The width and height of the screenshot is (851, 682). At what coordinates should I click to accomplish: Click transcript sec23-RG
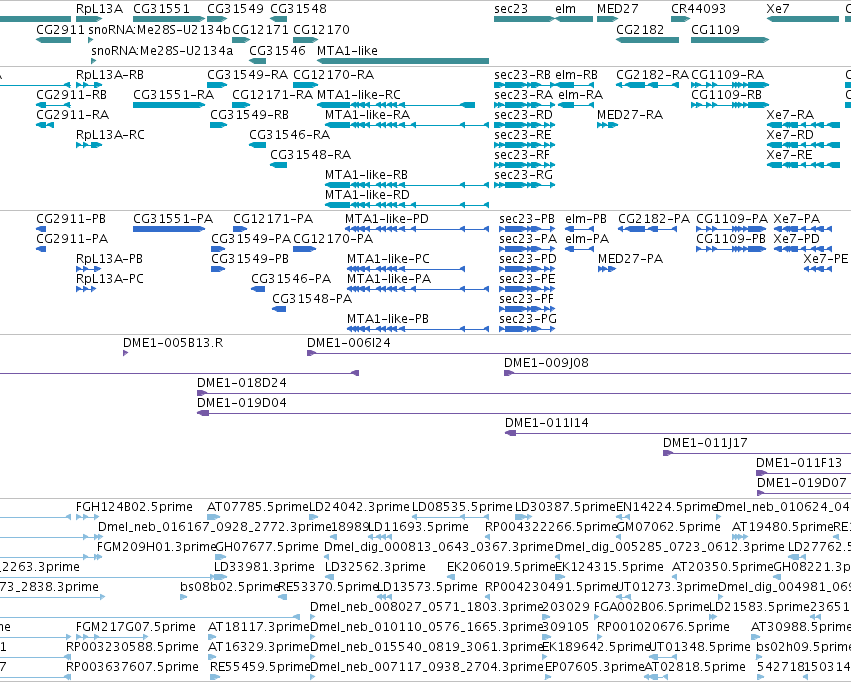click(x=524, y=175)
